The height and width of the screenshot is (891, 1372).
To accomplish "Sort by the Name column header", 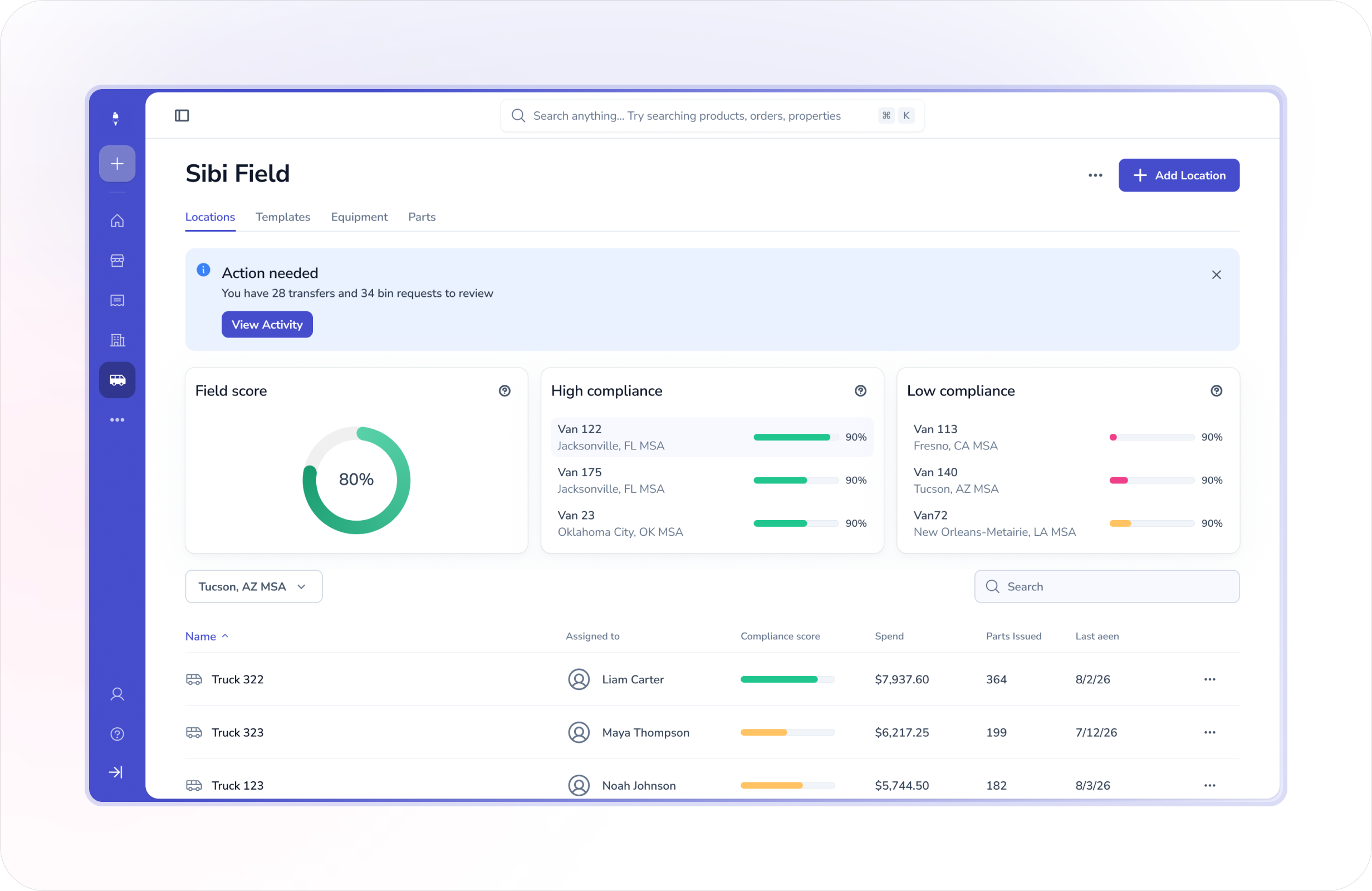I will coord(207,636).
